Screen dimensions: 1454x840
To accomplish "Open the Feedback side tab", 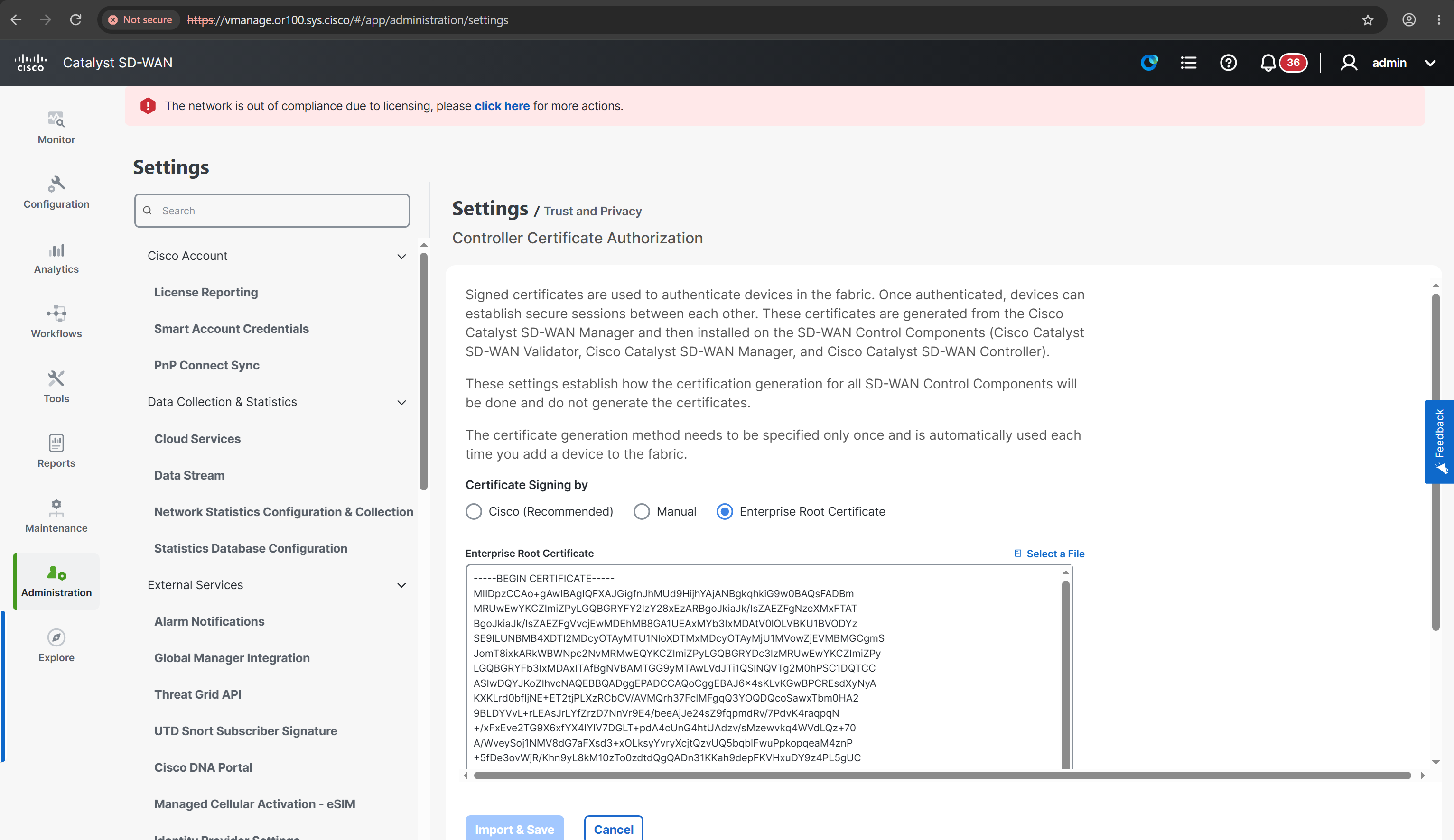I will pos(1439,442).
